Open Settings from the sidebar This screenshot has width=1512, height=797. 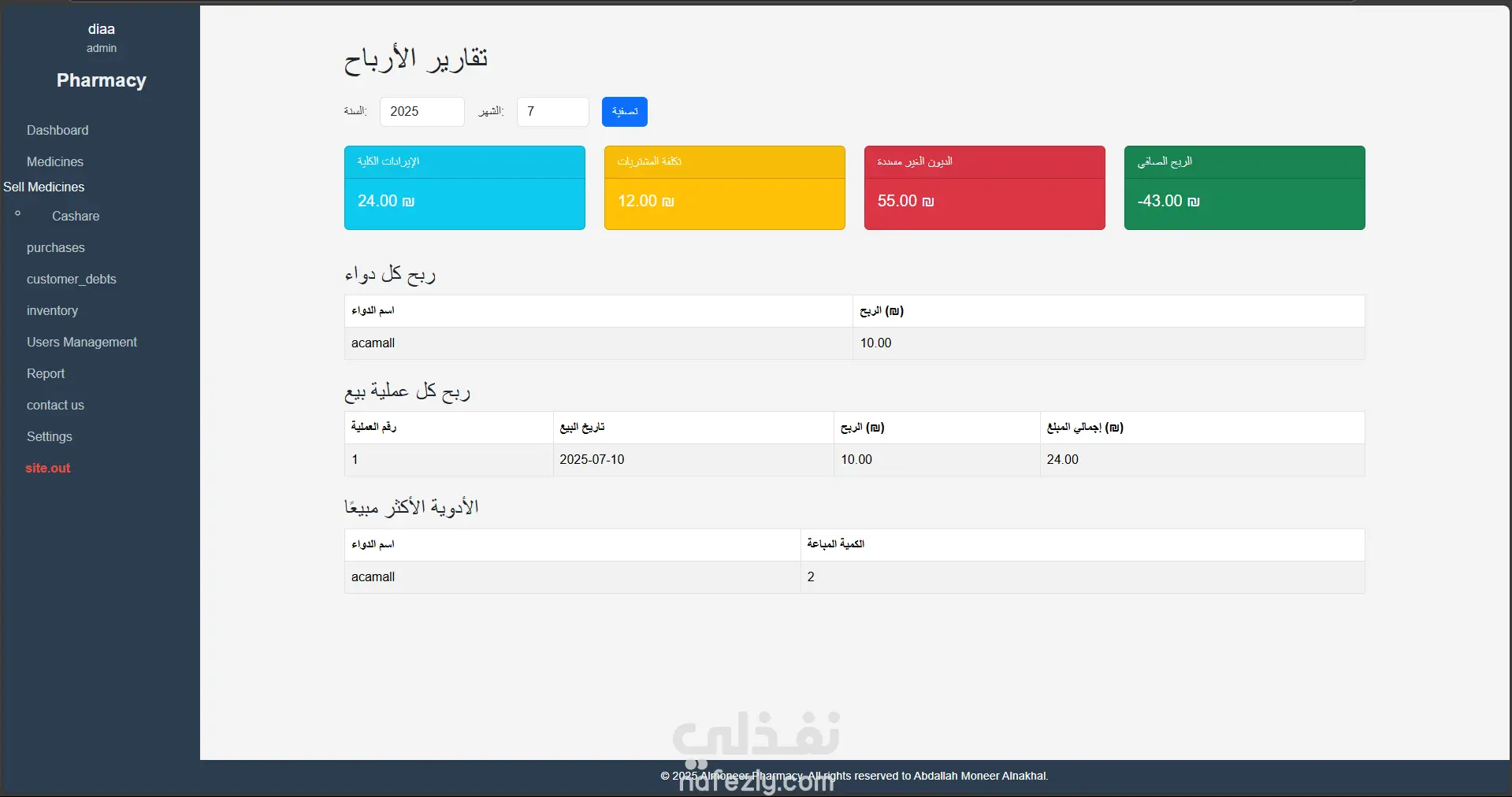tap(50, 436)
